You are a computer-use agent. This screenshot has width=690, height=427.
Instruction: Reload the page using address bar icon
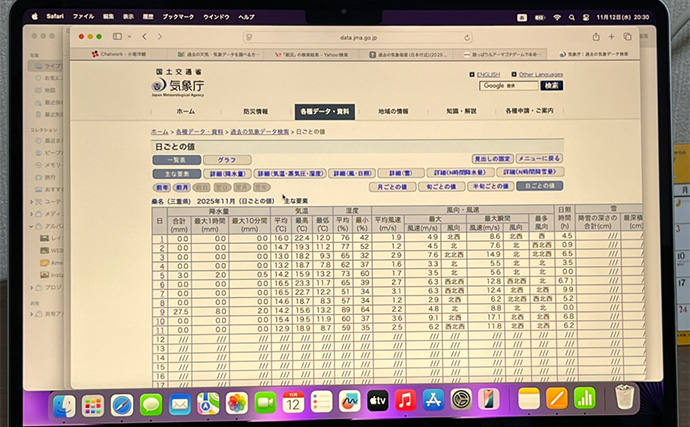tap(467, 37)
